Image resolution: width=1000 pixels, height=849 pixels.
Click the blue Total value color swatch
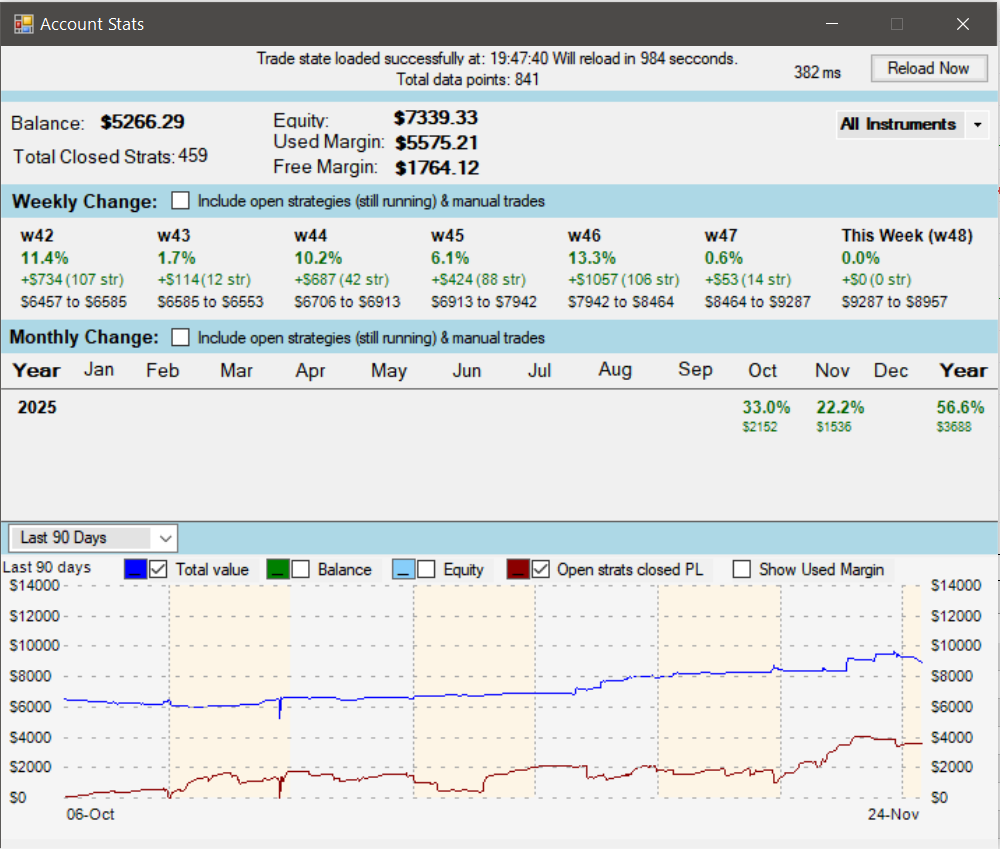coord(135,569)
